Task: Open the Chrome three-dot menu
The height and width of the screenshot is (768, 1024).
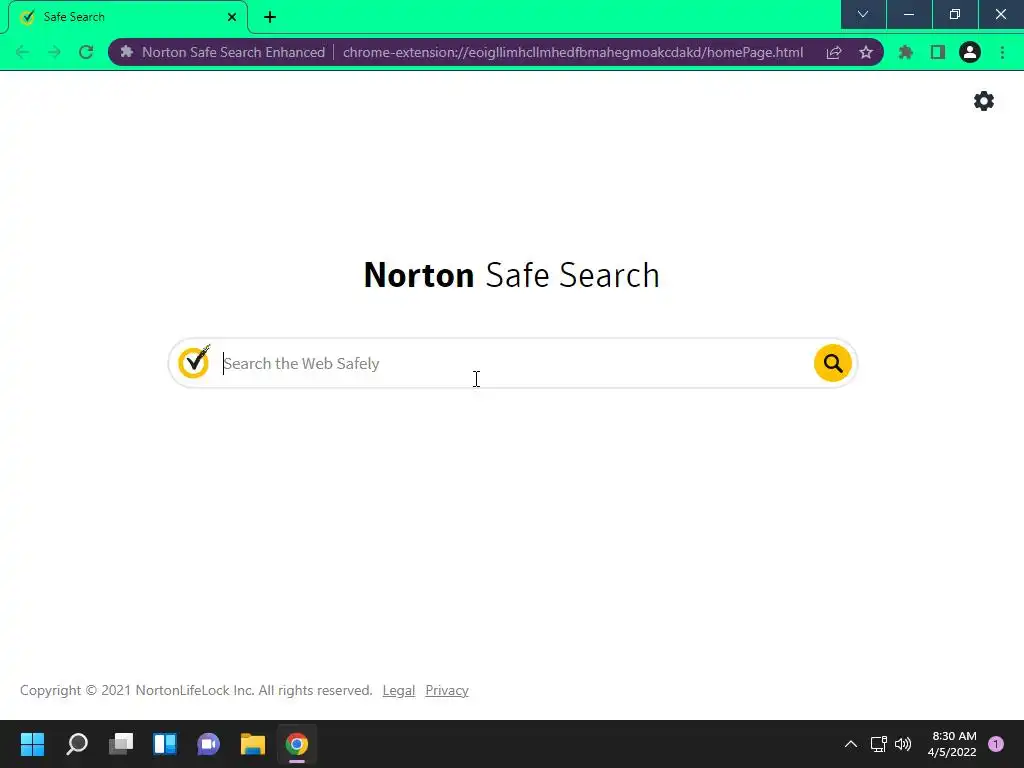Action: click(x=1002, y=52)
